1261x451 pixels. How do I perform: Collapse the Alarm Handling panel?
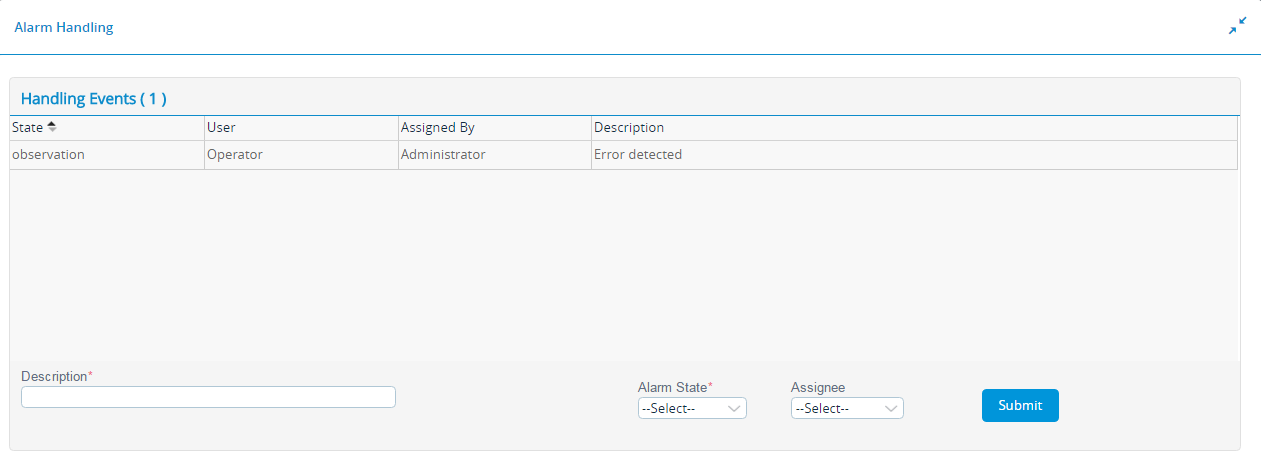tap(1237, 26)
